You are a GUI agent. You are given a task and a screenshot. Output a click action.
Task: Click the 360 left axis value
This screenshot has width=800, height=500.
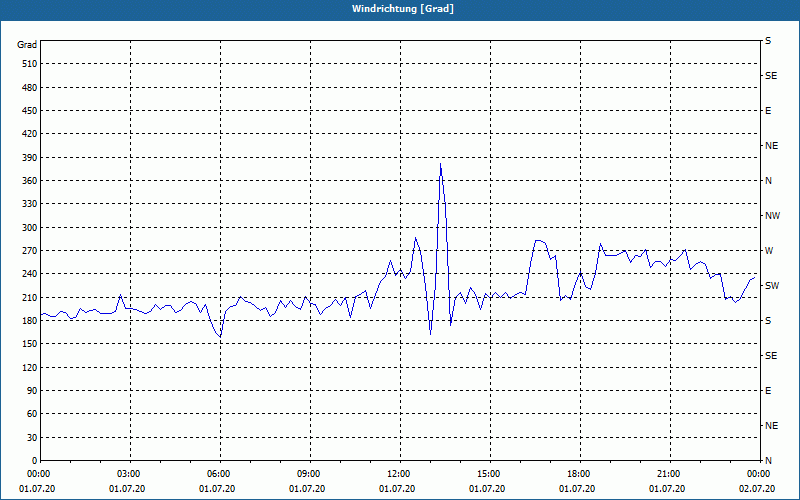(x=30, y=181)
